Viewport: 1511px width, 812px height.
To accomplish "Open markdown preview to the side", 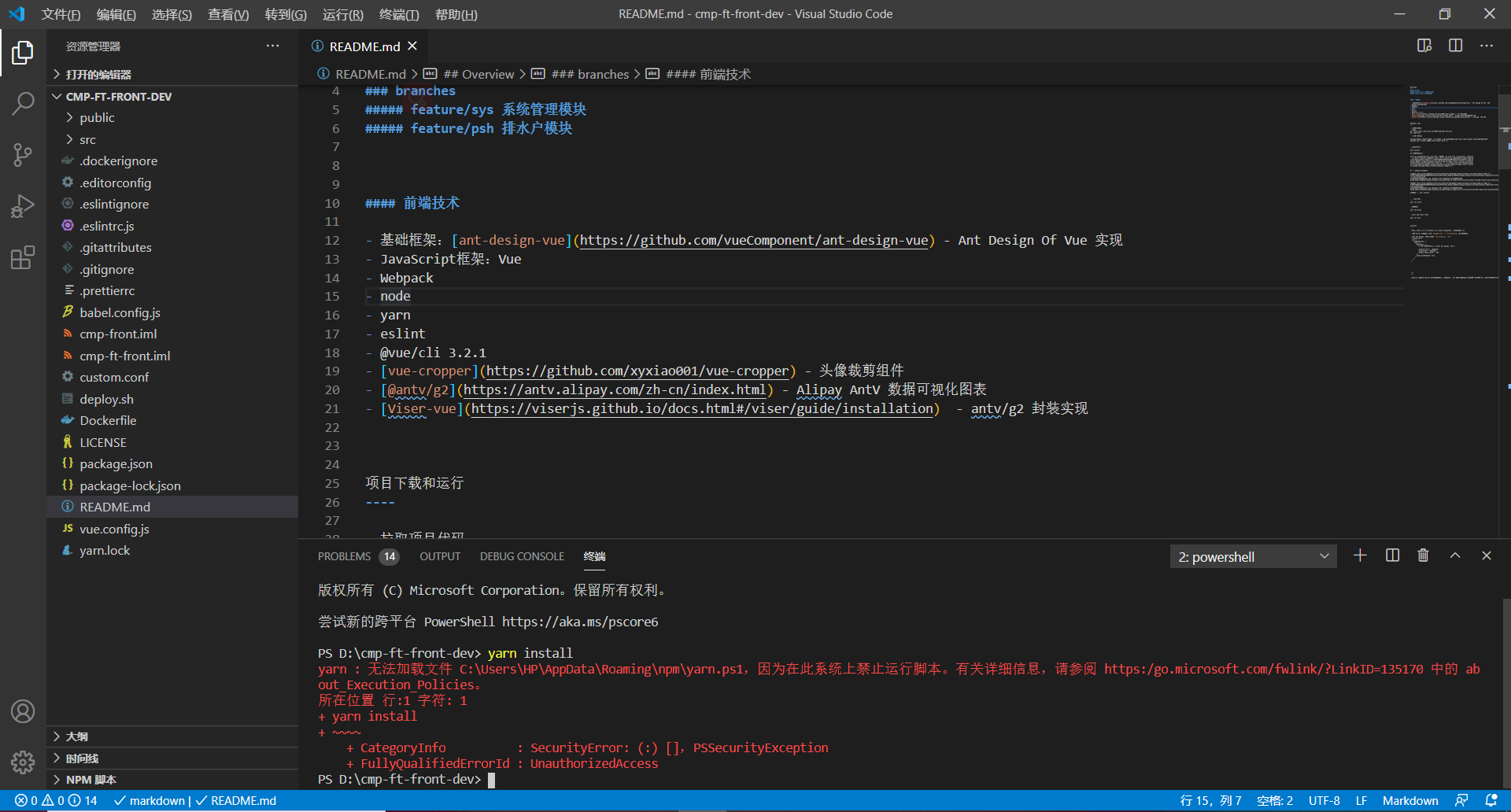I will 1424,46.
